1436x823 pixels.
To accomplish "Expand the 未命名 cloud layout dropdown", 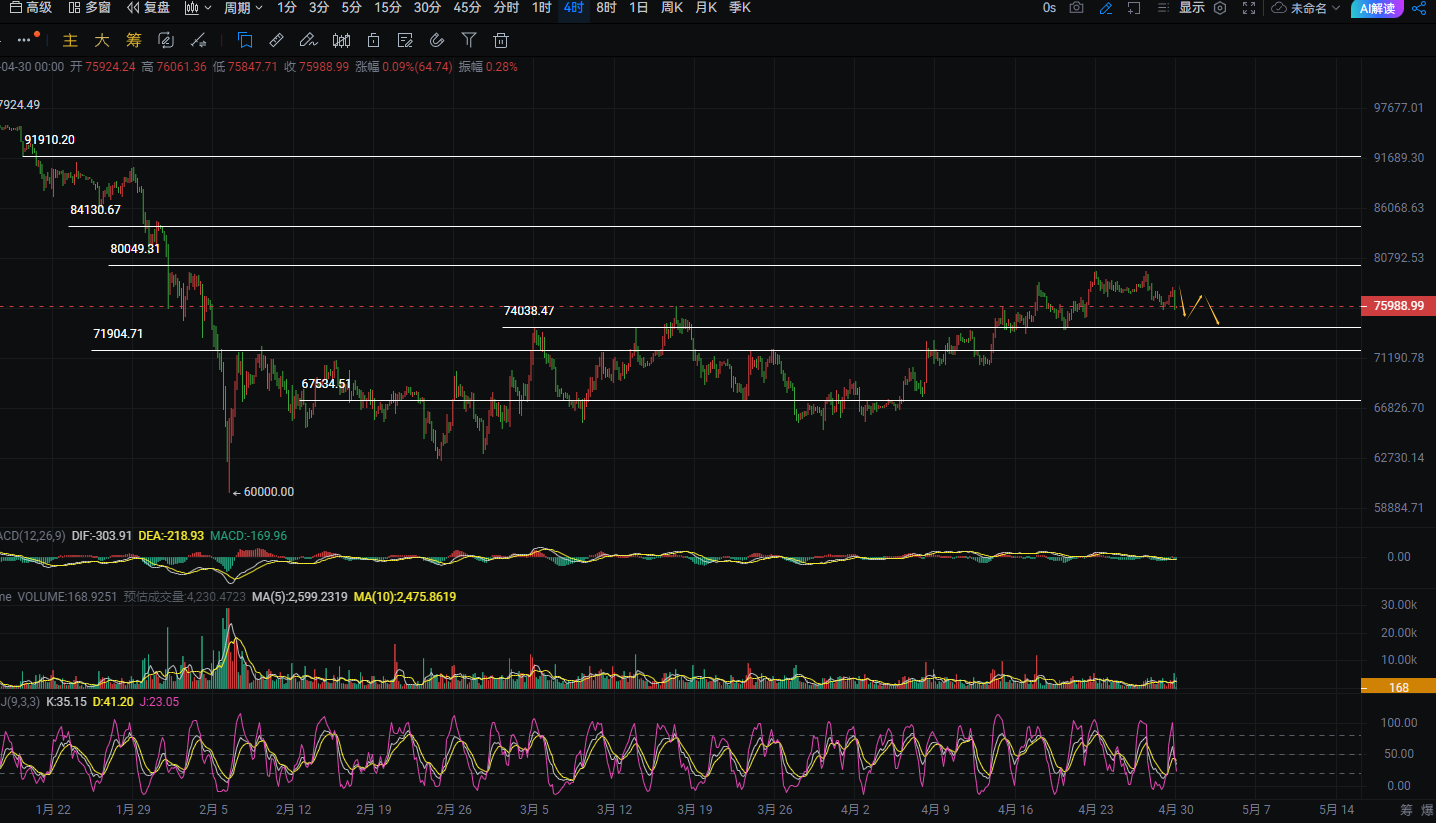I will 1307,8.
